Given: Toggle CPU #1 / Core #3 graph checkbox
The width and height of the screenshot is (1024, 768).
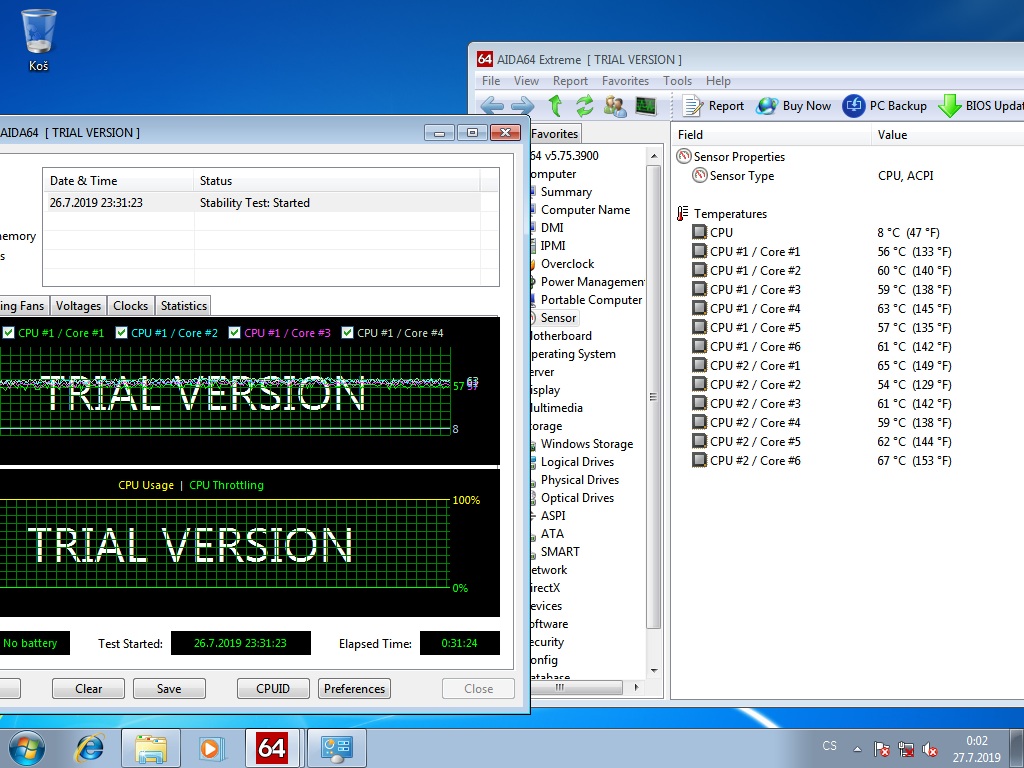Looking at the screenshot, I should pos(235,333).
